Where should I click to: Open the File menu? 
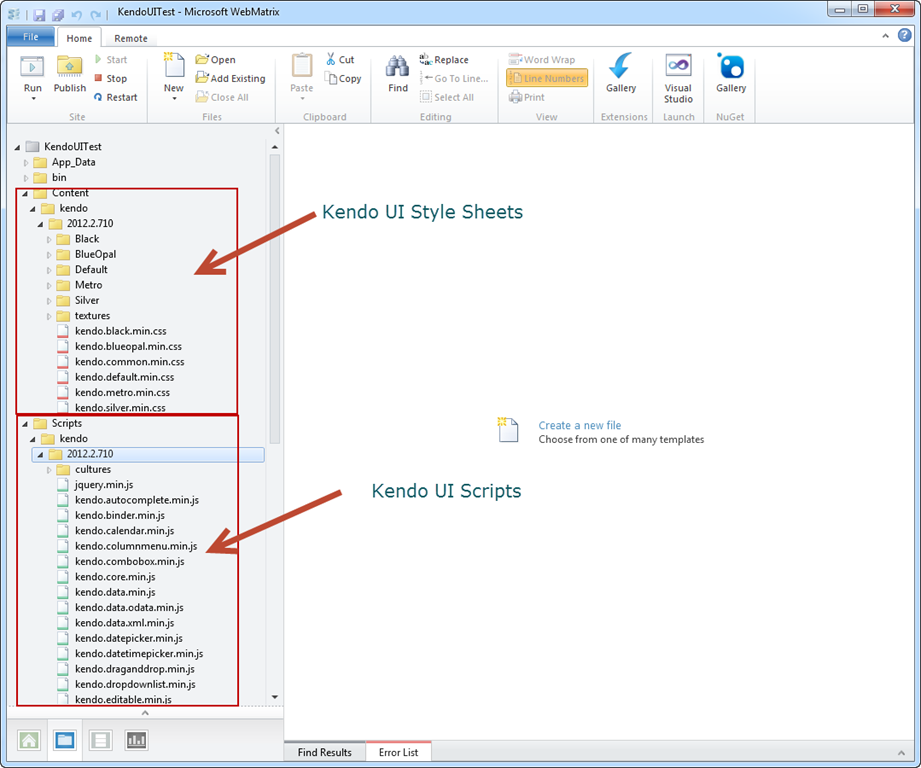31,38
